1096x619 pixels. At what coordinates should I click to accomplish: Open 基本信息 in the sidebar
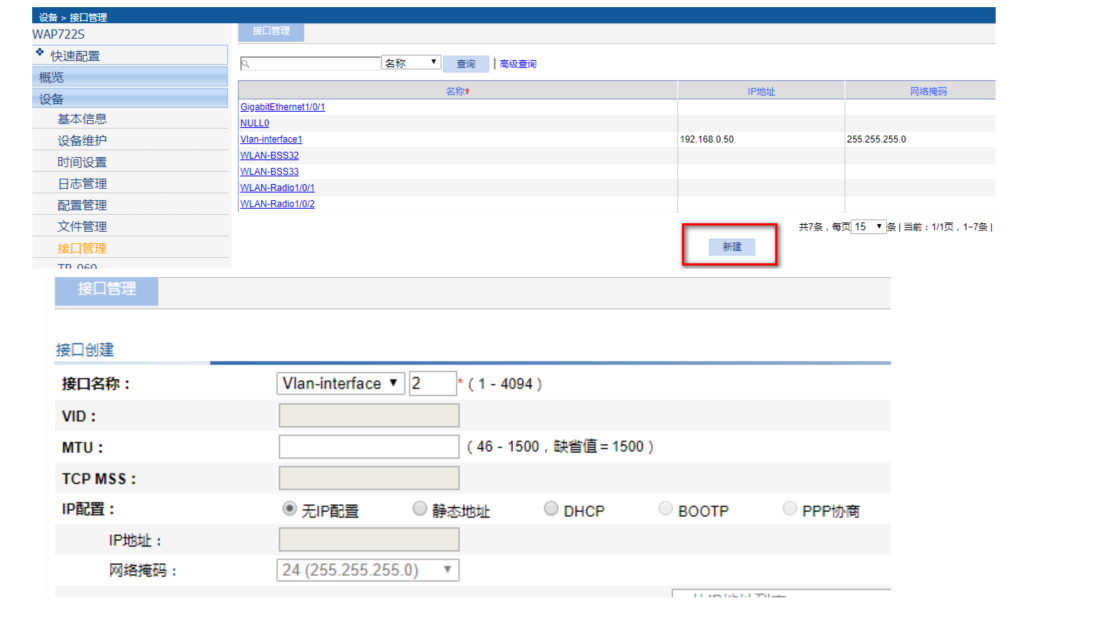[82, 119]
